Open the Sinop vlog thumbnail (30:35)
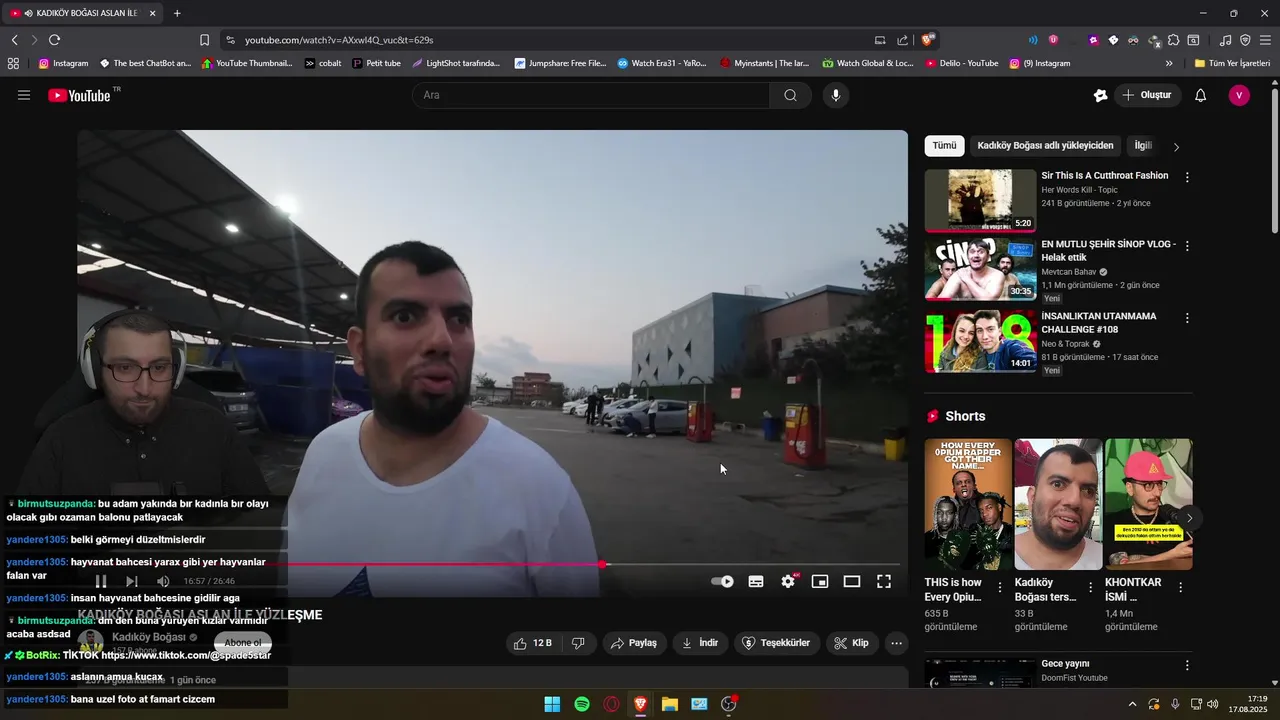Screen dimensions: 1280x720 pos(980,269)
